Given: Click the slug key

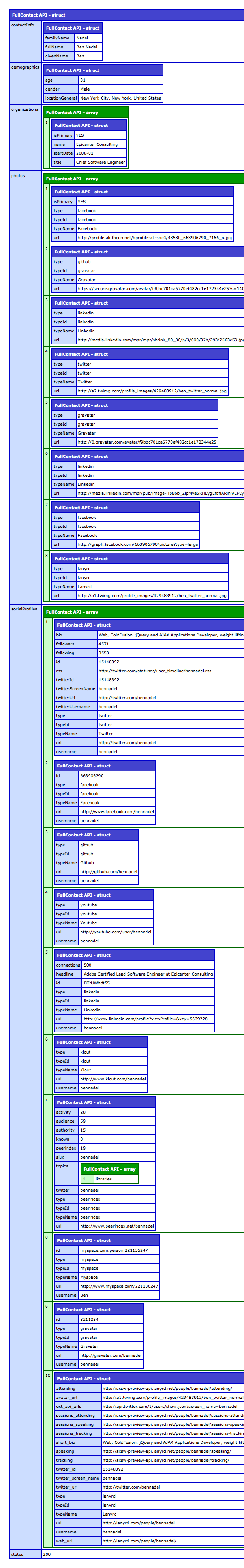Looking at the screenshot, I should (x=67, y=1157).
